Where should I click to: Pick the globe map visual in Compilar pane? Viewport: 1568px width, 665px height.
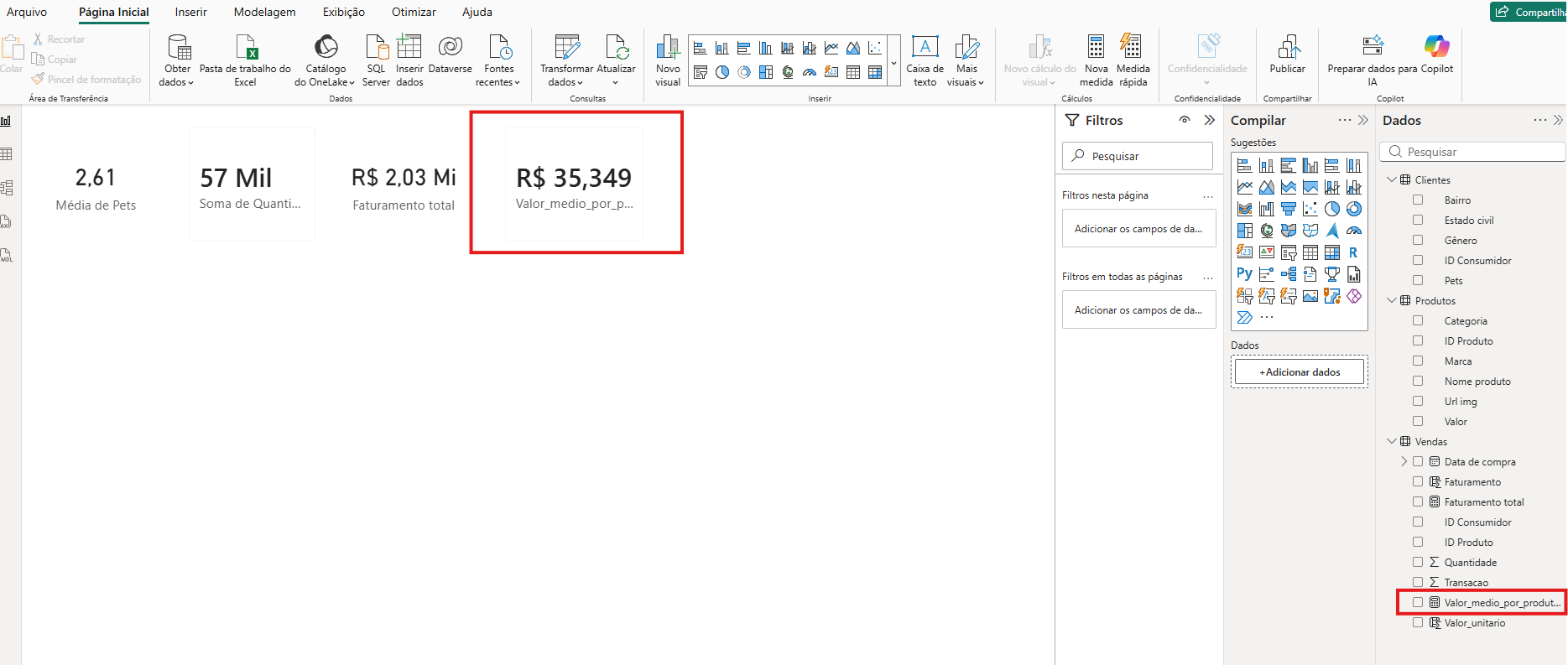point(1267,231)
